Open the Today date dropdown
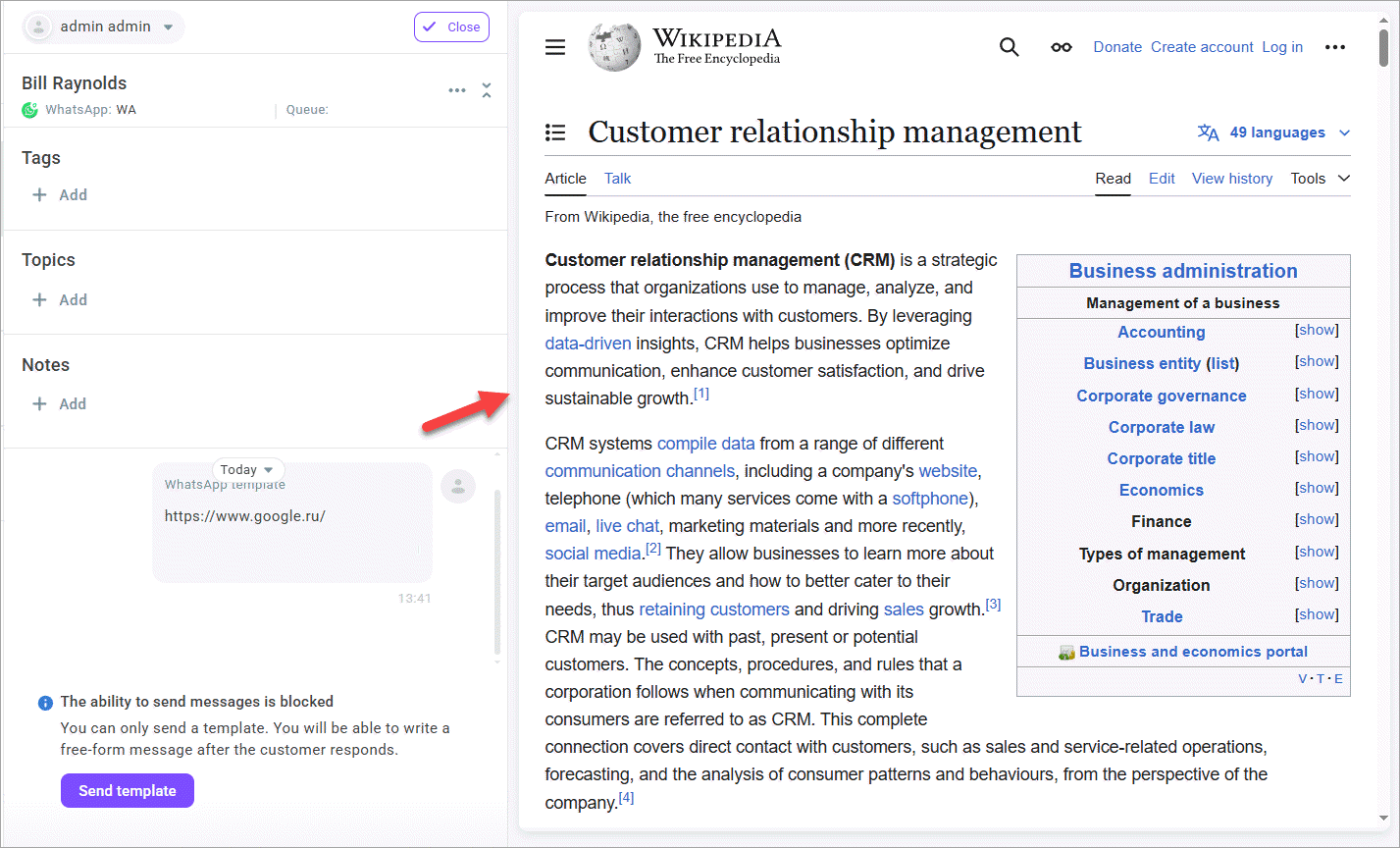1400x848 pixels. [248, 470]
